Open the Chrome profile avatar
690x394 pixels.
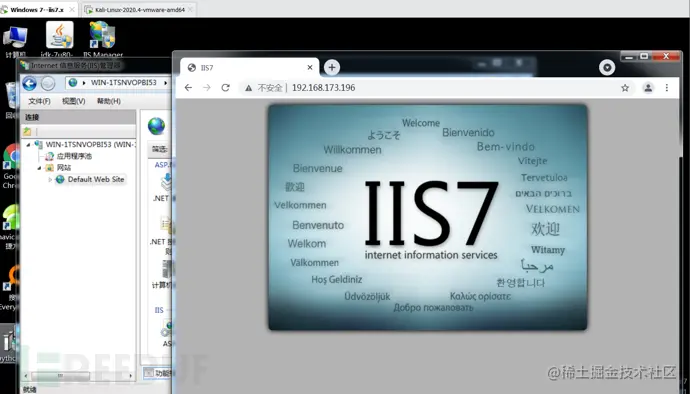tap(648, 88)
